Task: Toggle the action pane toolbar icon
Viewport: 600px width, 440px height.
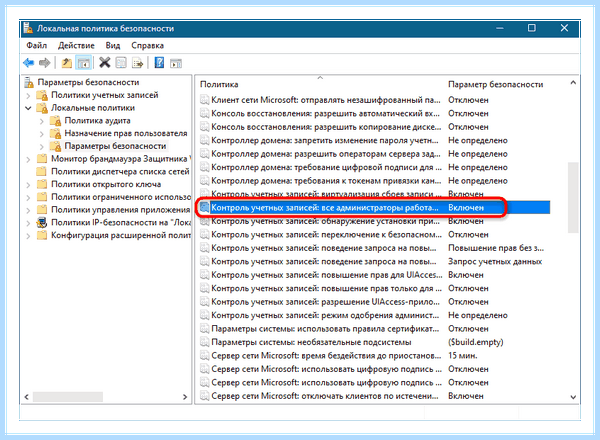Action: pos(176,63)
